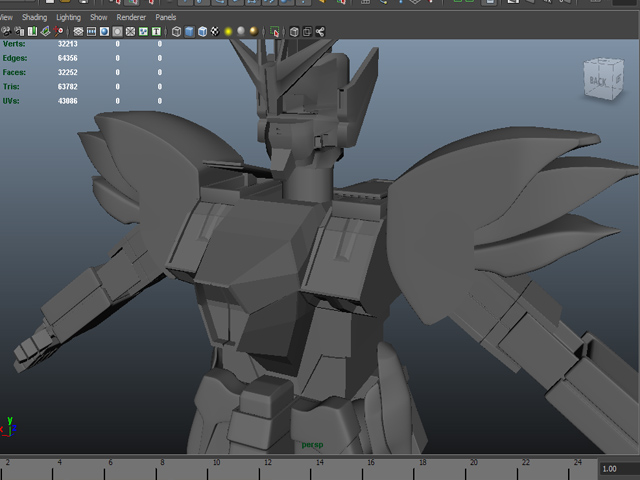Click the XYZ axis indicator
The height and width of the screenshot is (480, 640).
(x=8, y=427)
